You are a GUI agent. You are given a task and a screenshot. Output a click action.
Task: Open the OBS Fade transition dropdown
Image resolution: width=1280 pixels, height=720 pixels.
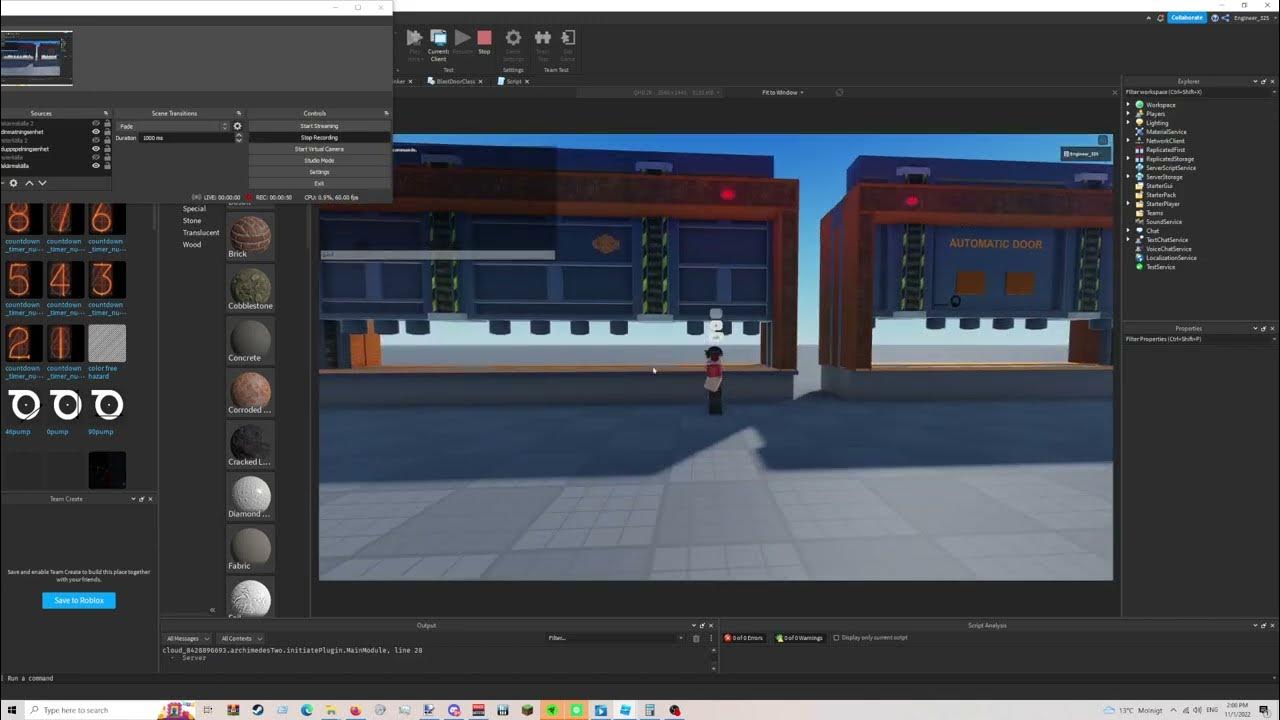[173, 126]
